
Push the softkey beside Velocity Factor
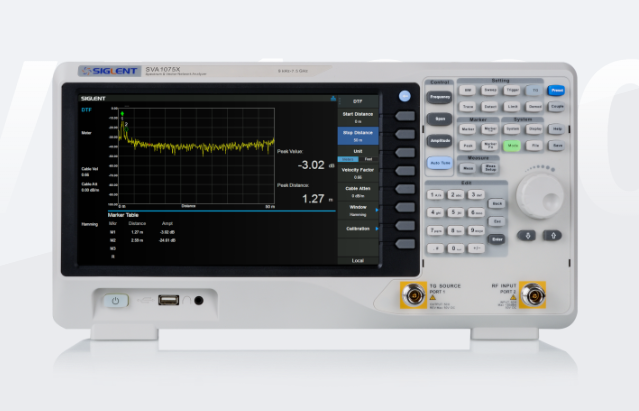point(405,171)
